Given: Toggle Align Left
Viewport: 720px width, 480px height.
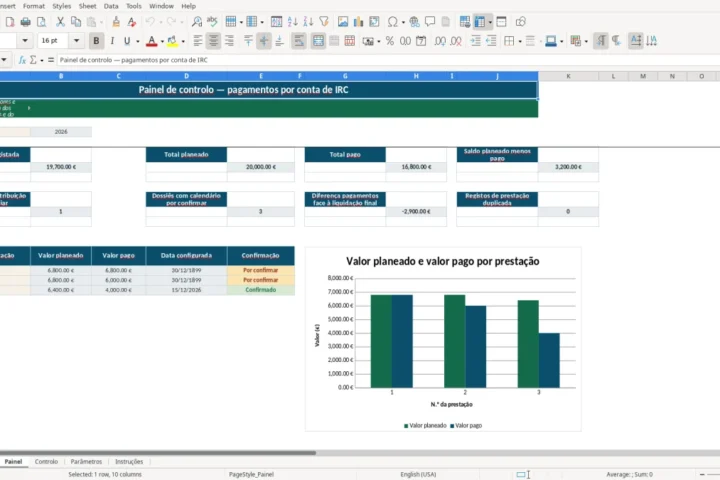Looking at the screenshot, I should [x=197, y=41].
